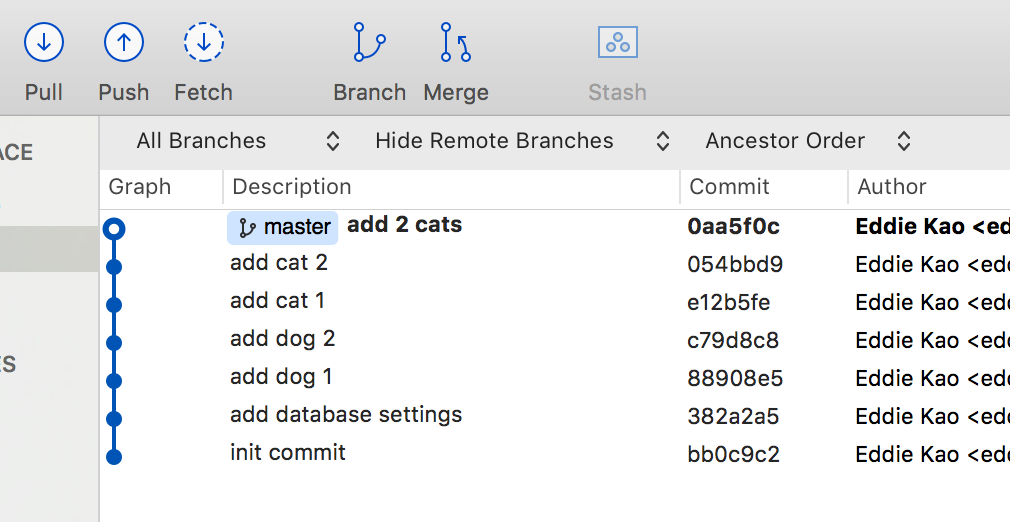Select the 'add cat 1' commit
The height and width of the screenshot is (522, 1010).
(x=278, y=301)
